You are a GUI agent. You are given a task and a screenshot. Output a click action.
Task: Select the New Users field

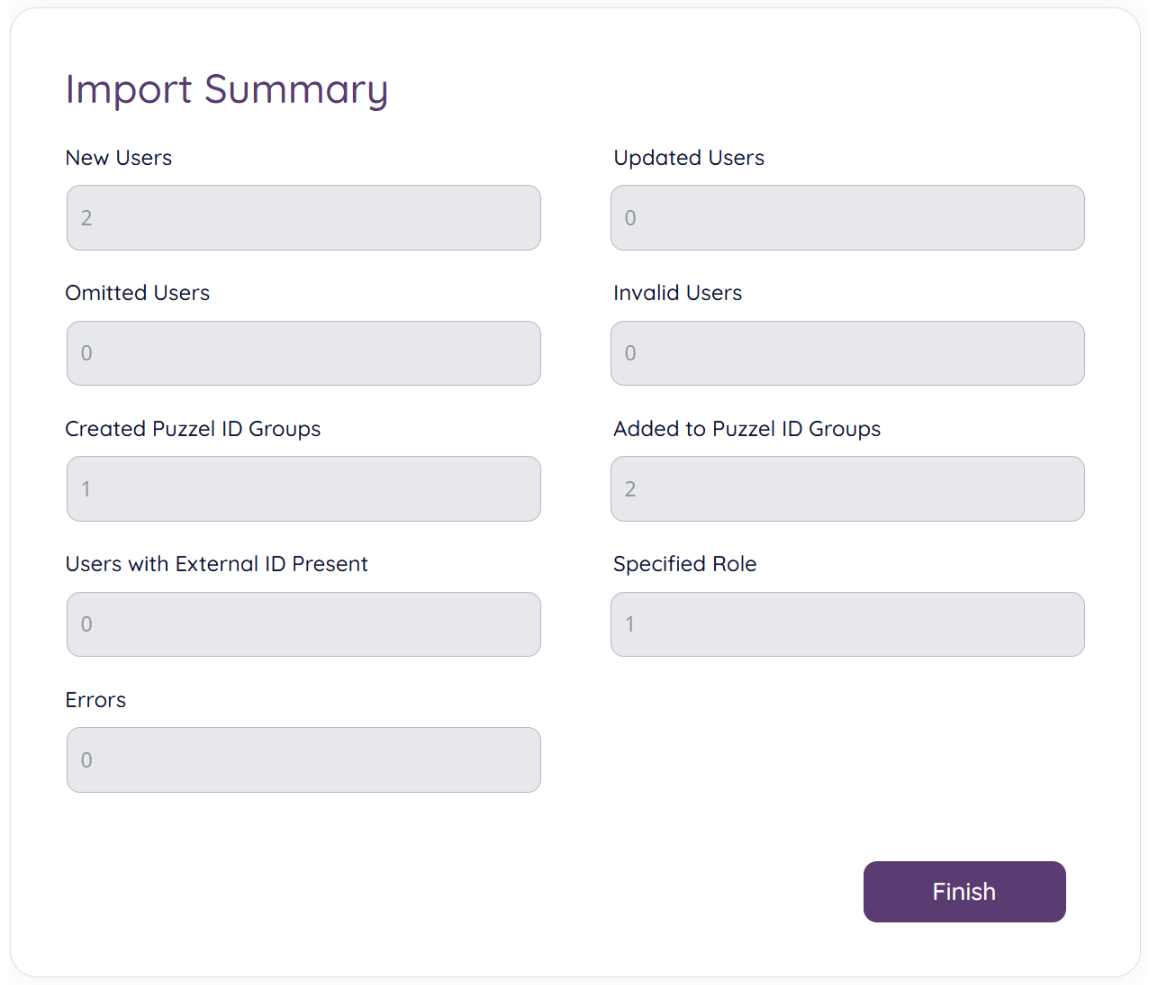tap(303, 217)
